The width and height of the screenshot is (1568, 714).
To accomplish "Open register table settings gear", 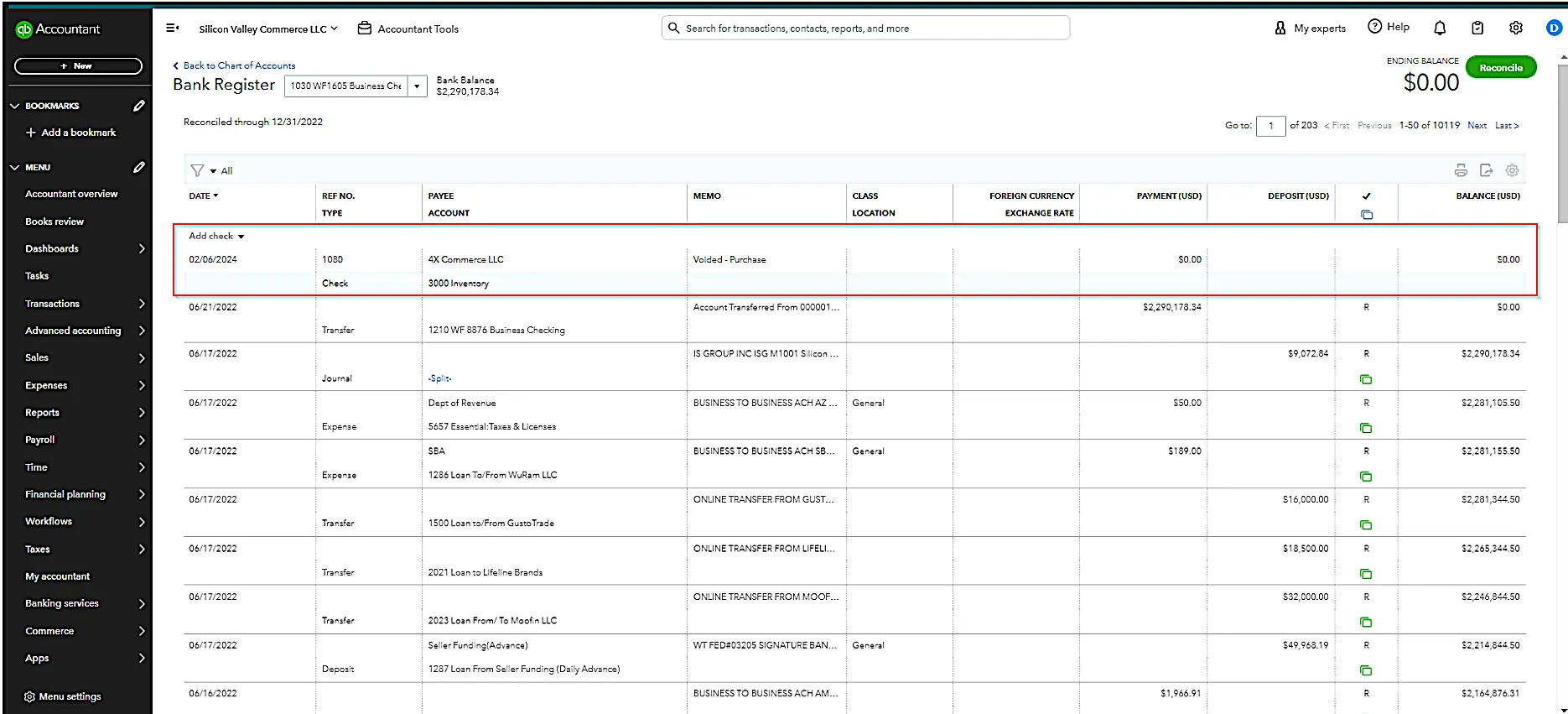I will click(x=1512, y=170).
